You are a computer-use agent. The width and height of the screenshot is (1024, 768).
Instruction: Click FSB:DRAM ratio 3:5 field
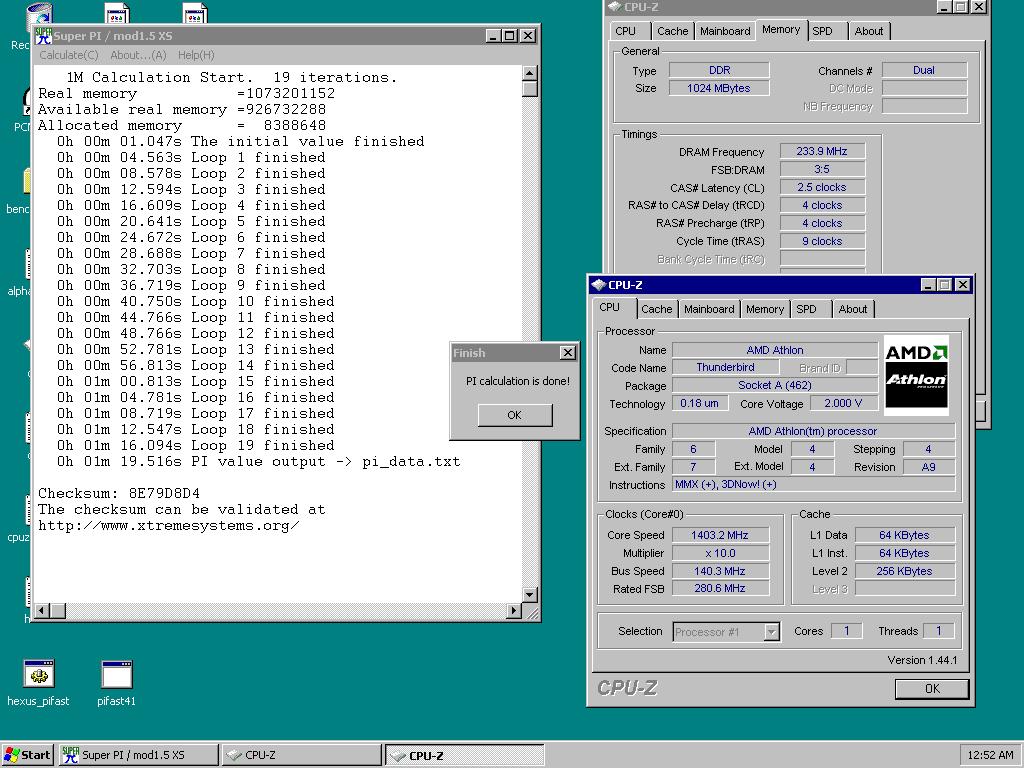point(822,169)
